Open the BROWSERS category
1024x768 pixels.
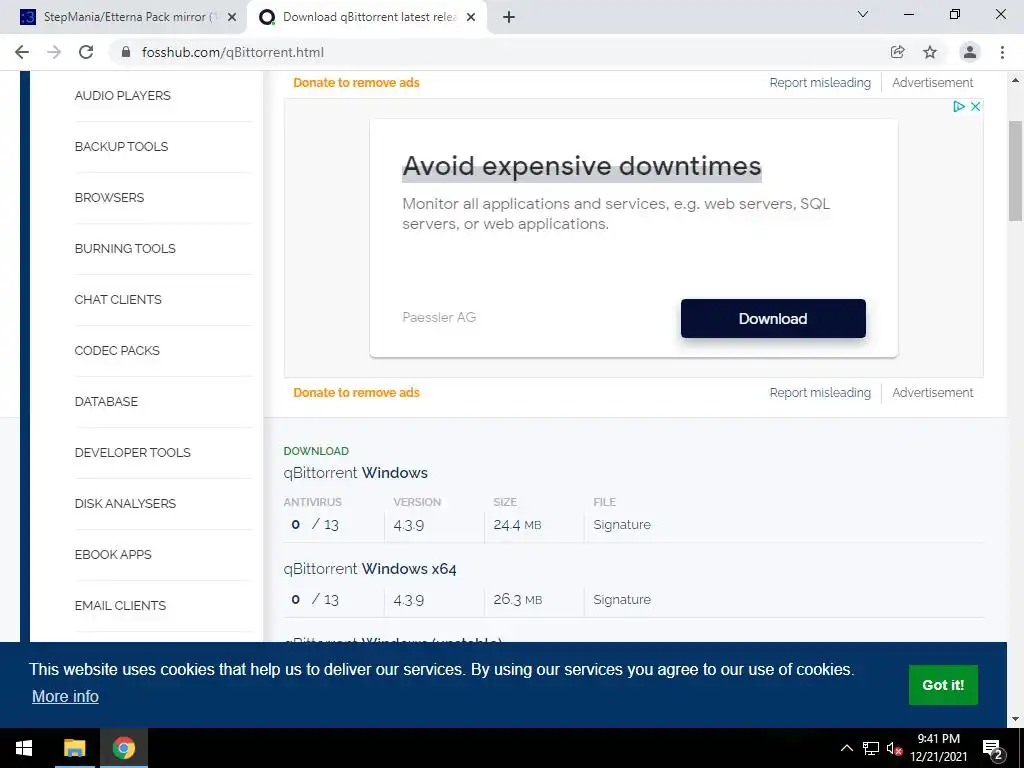pos(109,197)
